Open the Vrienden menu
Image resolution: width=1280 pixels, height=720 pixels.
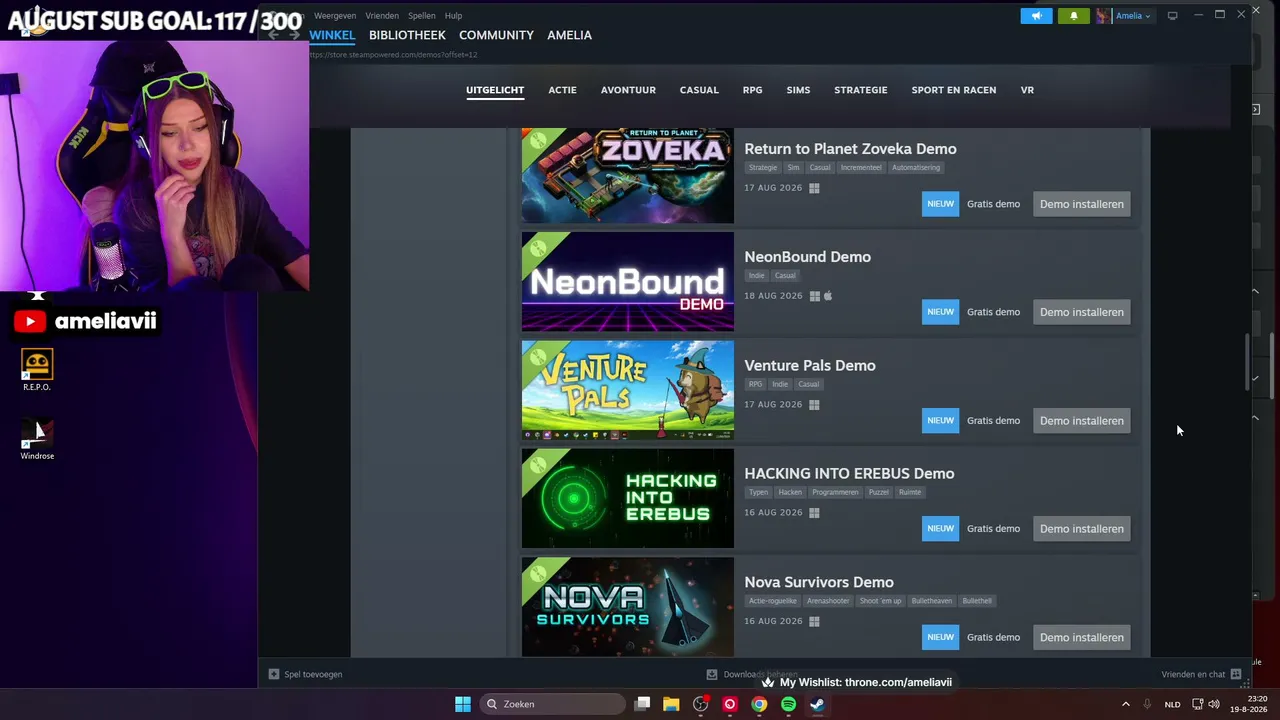(382, 16)
